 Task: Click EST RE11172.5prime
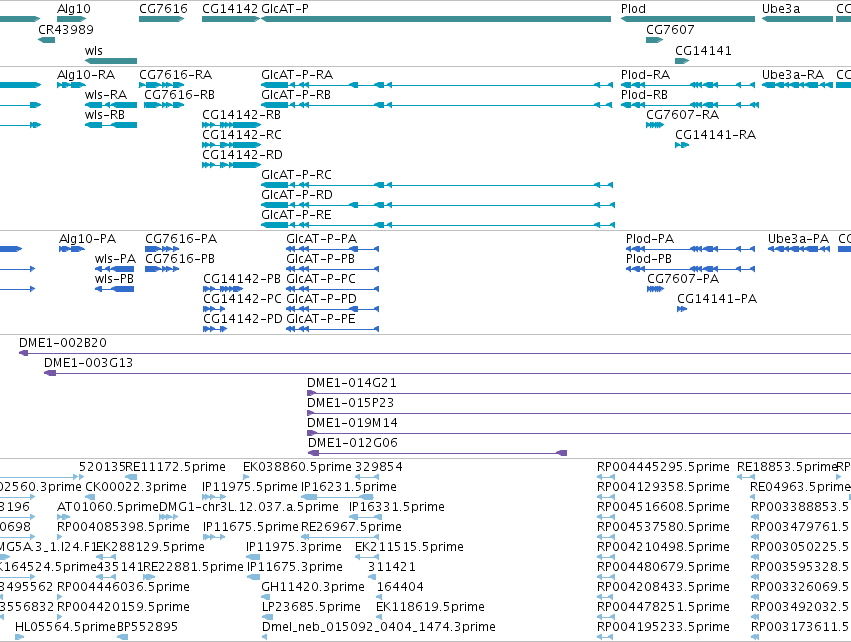click(175, 467)
